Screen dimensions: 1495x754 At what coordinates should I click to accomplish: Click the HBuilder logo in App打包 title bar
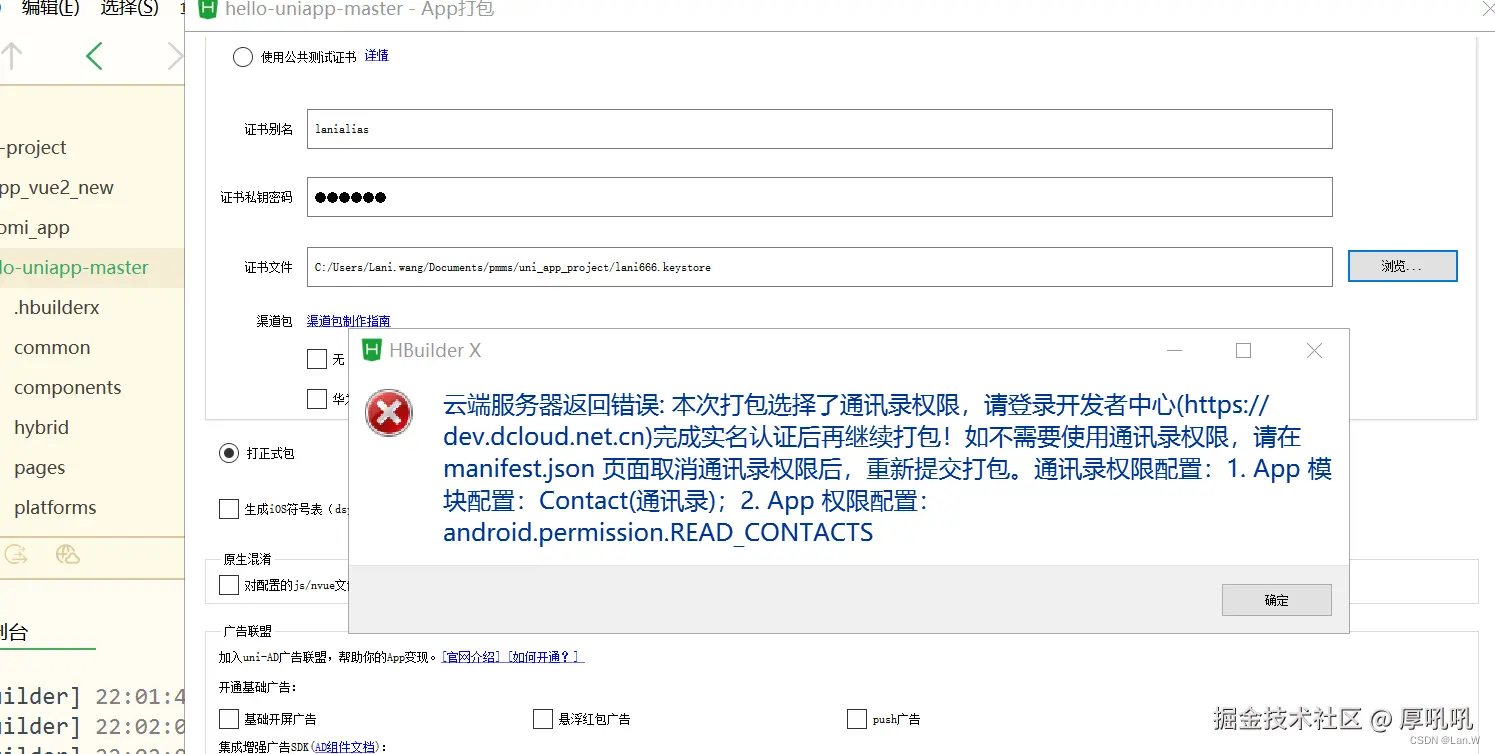[x=208, y=10]
